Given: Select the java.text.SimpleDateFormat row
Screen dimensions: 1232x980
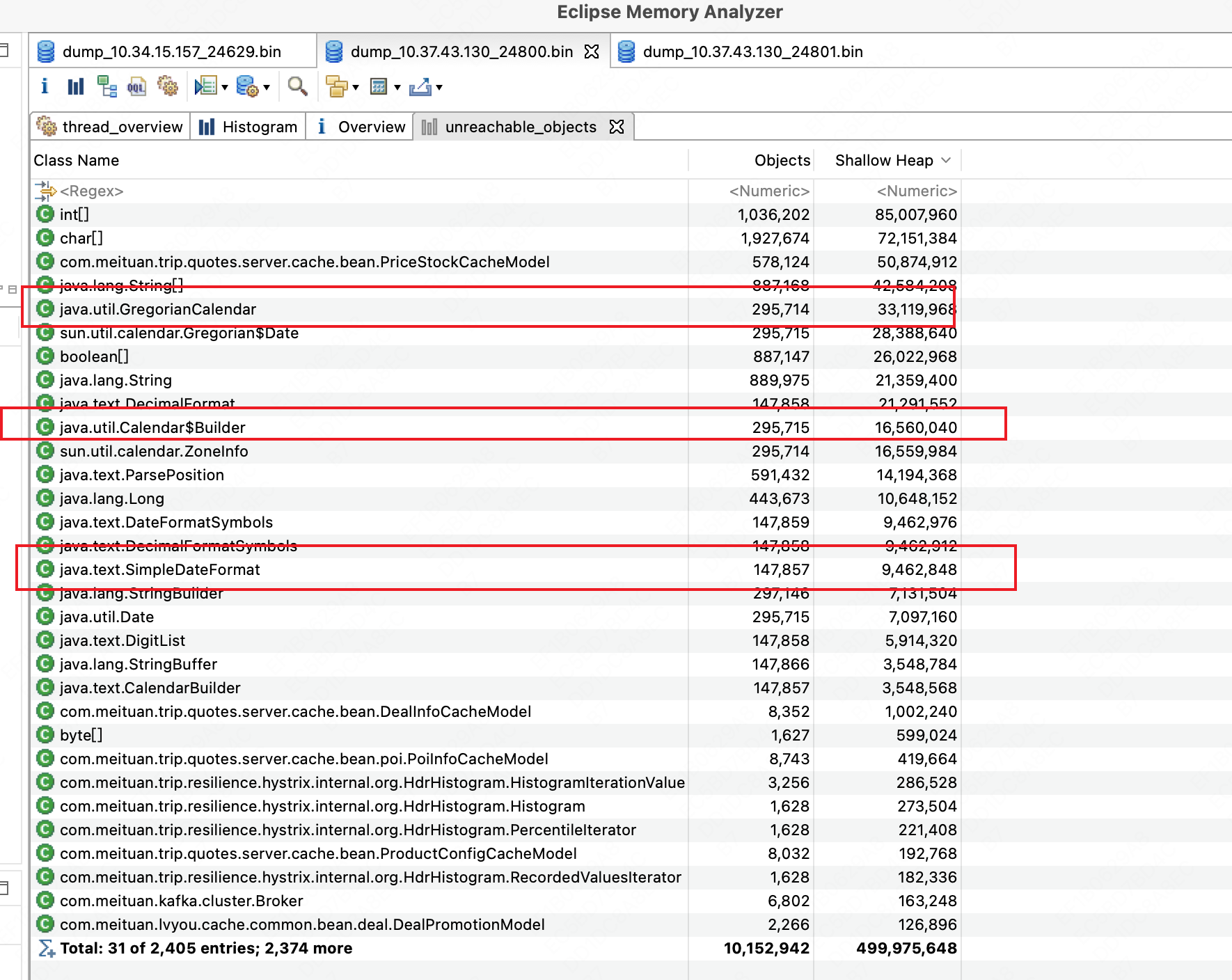Looking at the screenshot, I should click(496, 569).
